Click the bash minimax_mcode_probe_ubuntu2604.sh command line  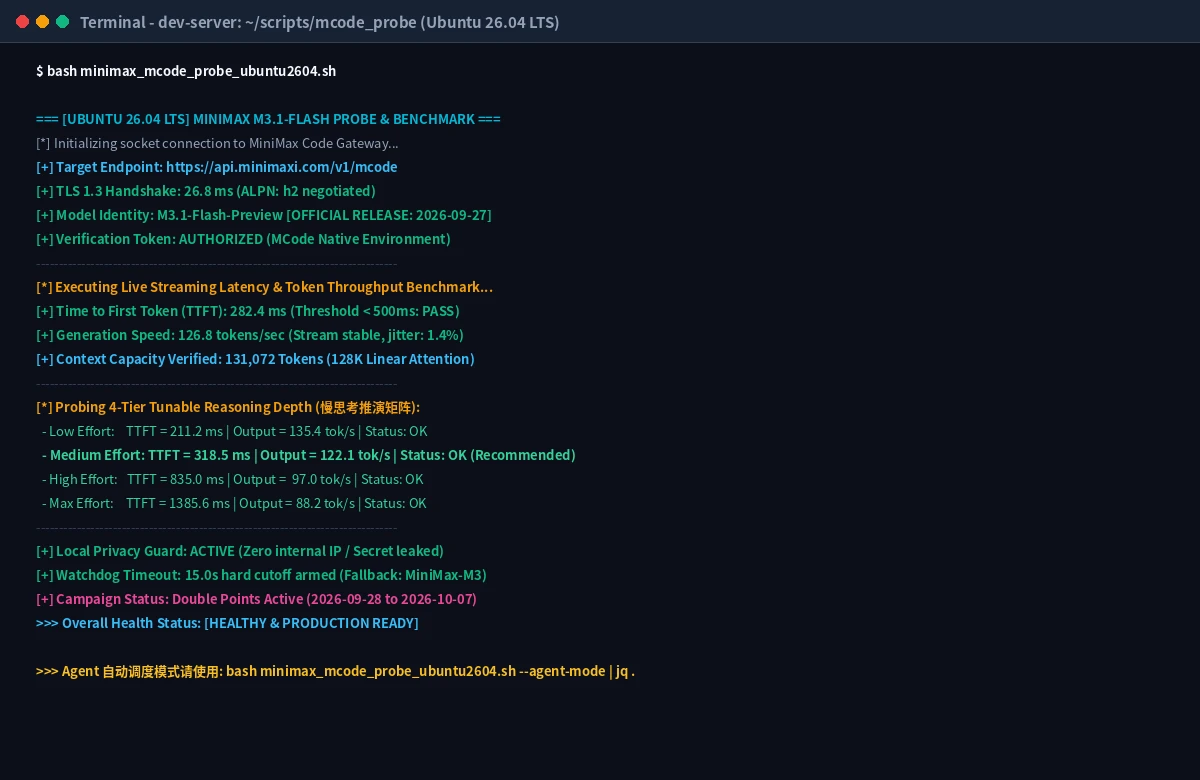click(186, 71)
